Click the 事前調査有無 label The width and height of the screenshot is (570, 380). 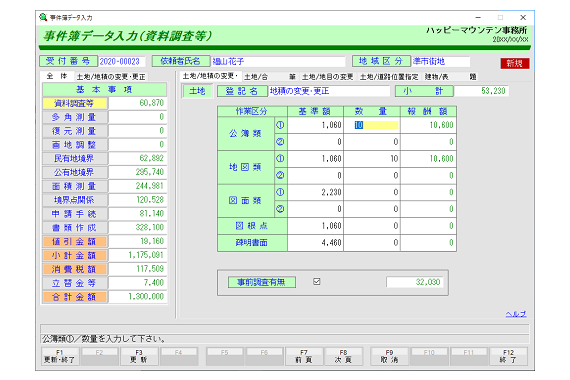(x=262, y=282)
